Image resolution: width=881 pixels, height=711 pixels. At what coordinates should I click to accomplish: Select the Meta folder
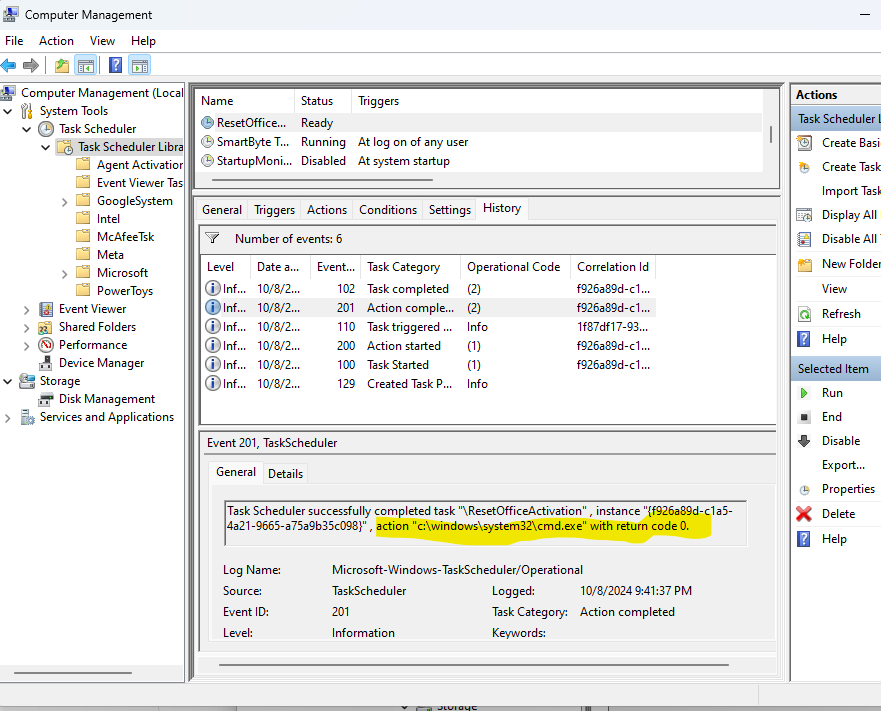click(x=110, y=255)
